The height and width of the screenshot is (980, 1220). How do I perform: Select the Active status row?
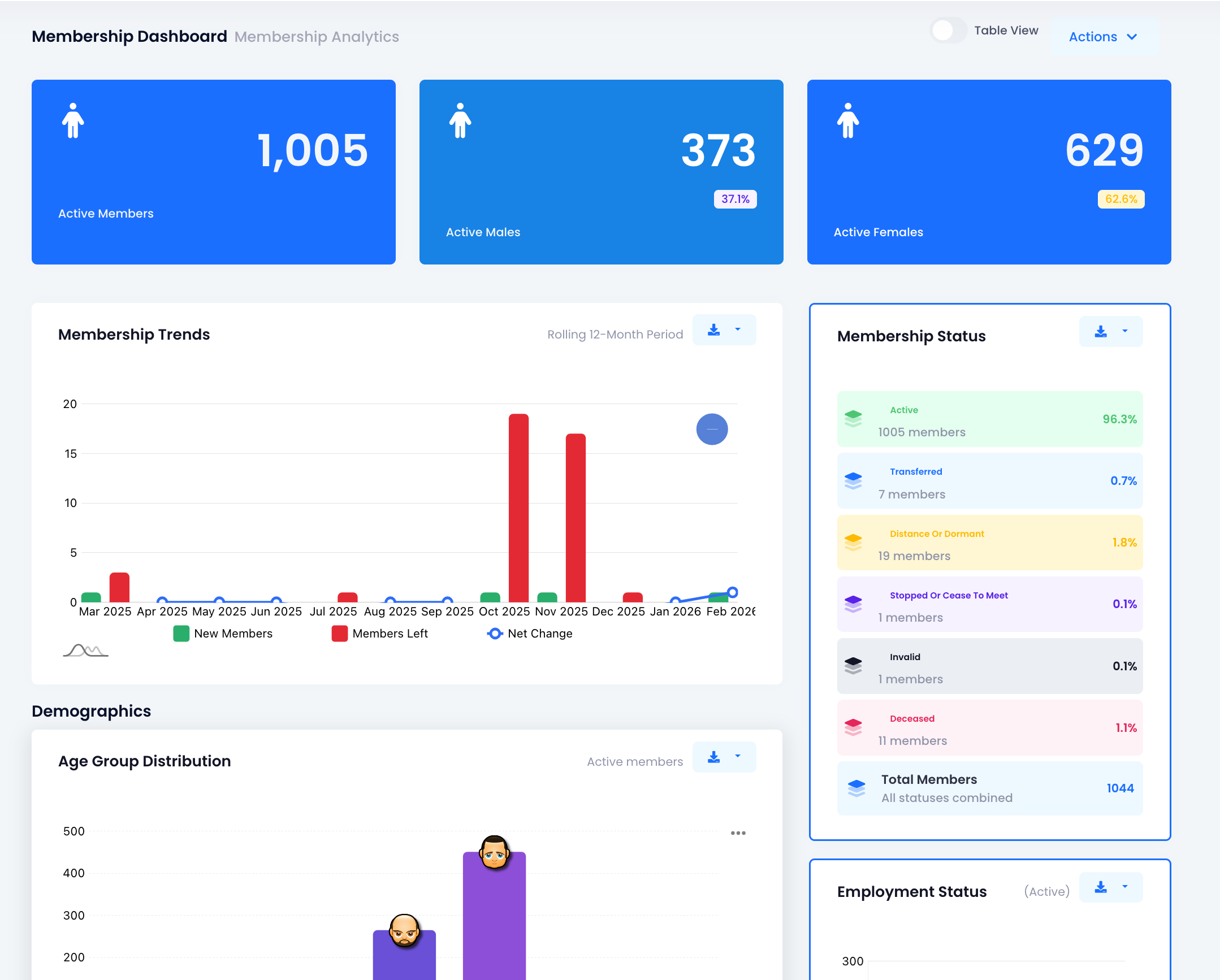(x=989, y=419)
